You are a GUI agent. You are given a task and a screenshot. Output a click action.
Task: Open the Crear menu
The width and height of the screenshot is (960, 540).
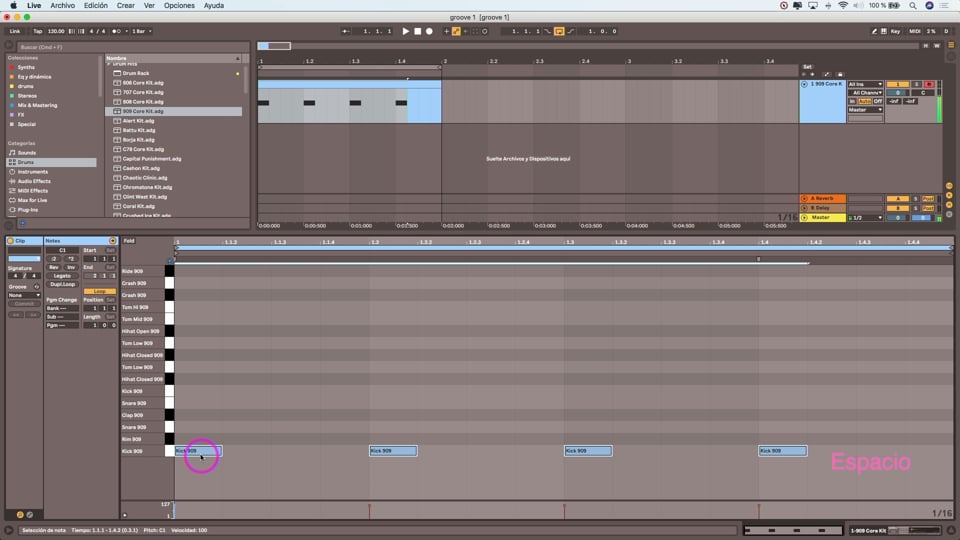point(126,6)
